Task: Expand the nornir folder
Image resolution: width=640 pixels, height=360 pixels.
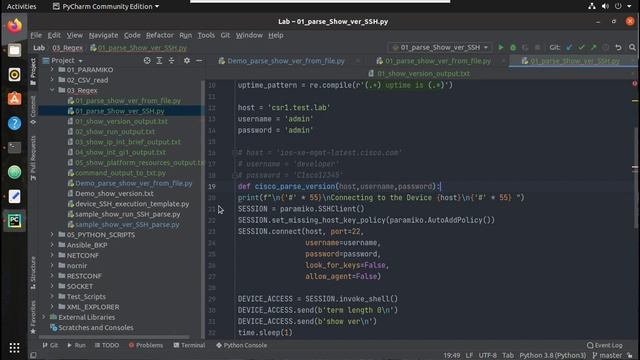Action: pyautogui.click(x=52, y=265)
